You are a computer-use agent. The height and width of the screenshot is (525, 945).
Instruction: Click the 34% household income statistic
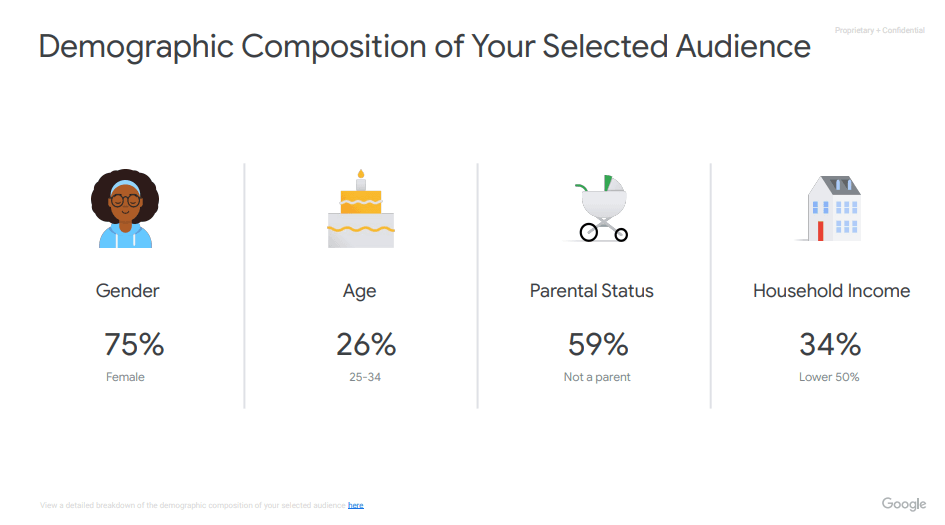coord(830,345)
